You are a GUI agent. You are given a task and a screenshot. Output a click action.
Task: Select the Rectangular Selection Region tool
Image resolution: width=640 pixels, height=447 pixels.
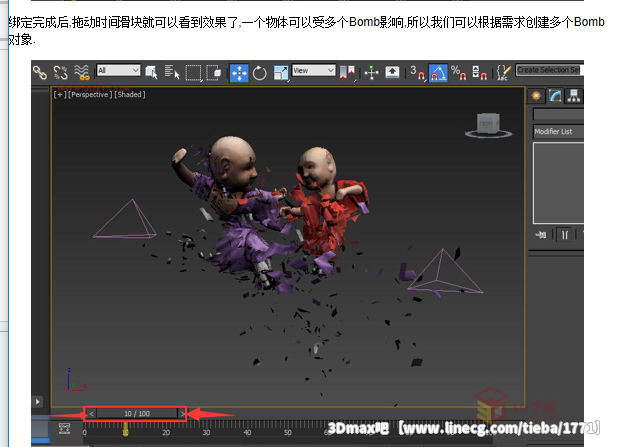[193, 73]
